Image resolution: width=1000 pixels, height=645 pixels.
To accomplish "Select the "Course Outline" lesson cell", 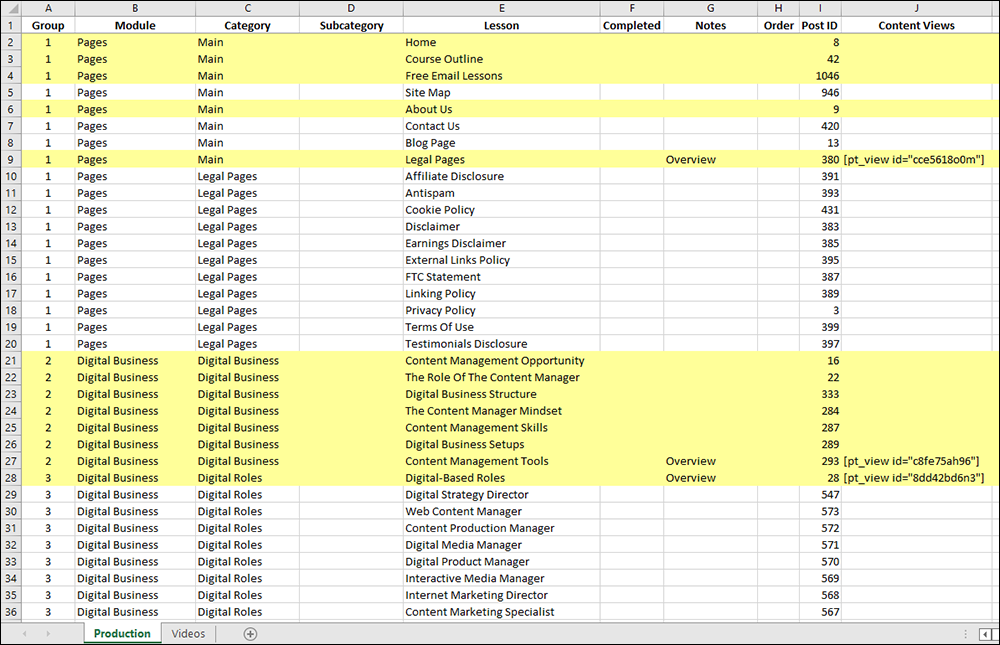I will point(501,59).
